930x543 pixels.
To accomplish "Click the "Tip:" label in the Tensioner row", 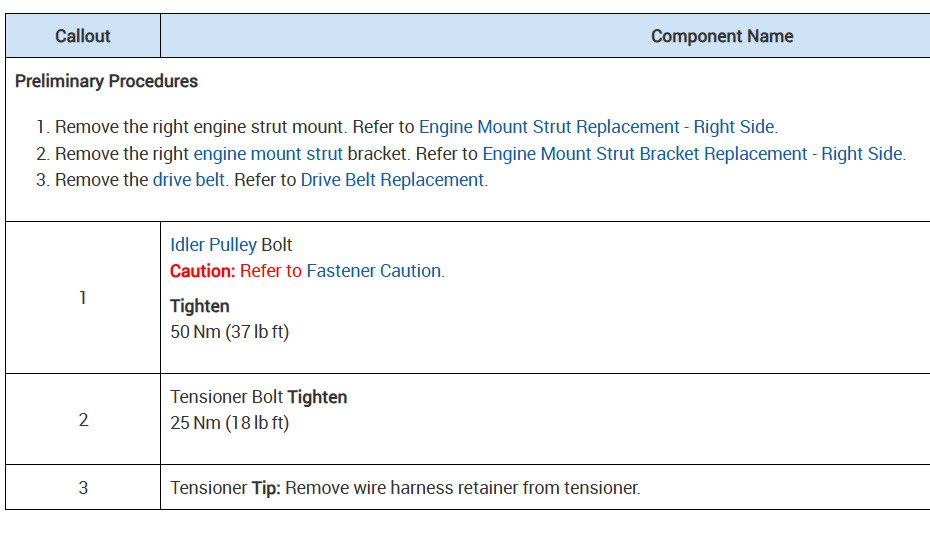I will click(x=266, y=488).
